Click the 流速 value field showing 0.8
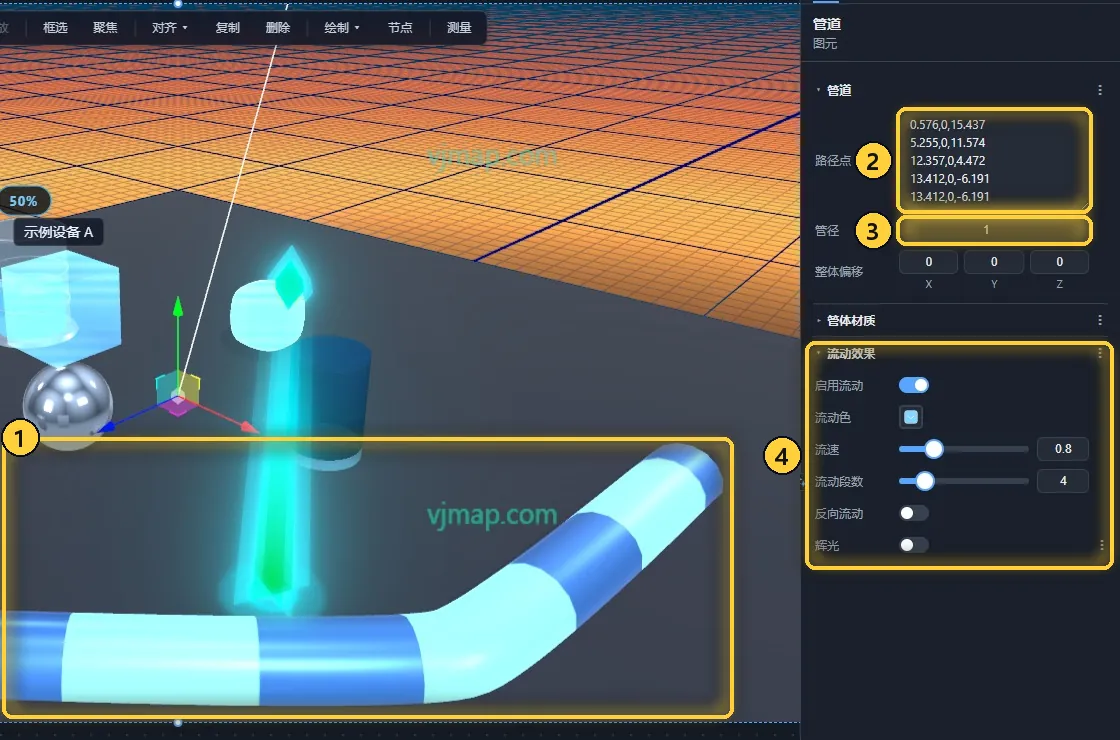Image resolution: width=1120 pixels, height=740 pixels. point(1063,449)
